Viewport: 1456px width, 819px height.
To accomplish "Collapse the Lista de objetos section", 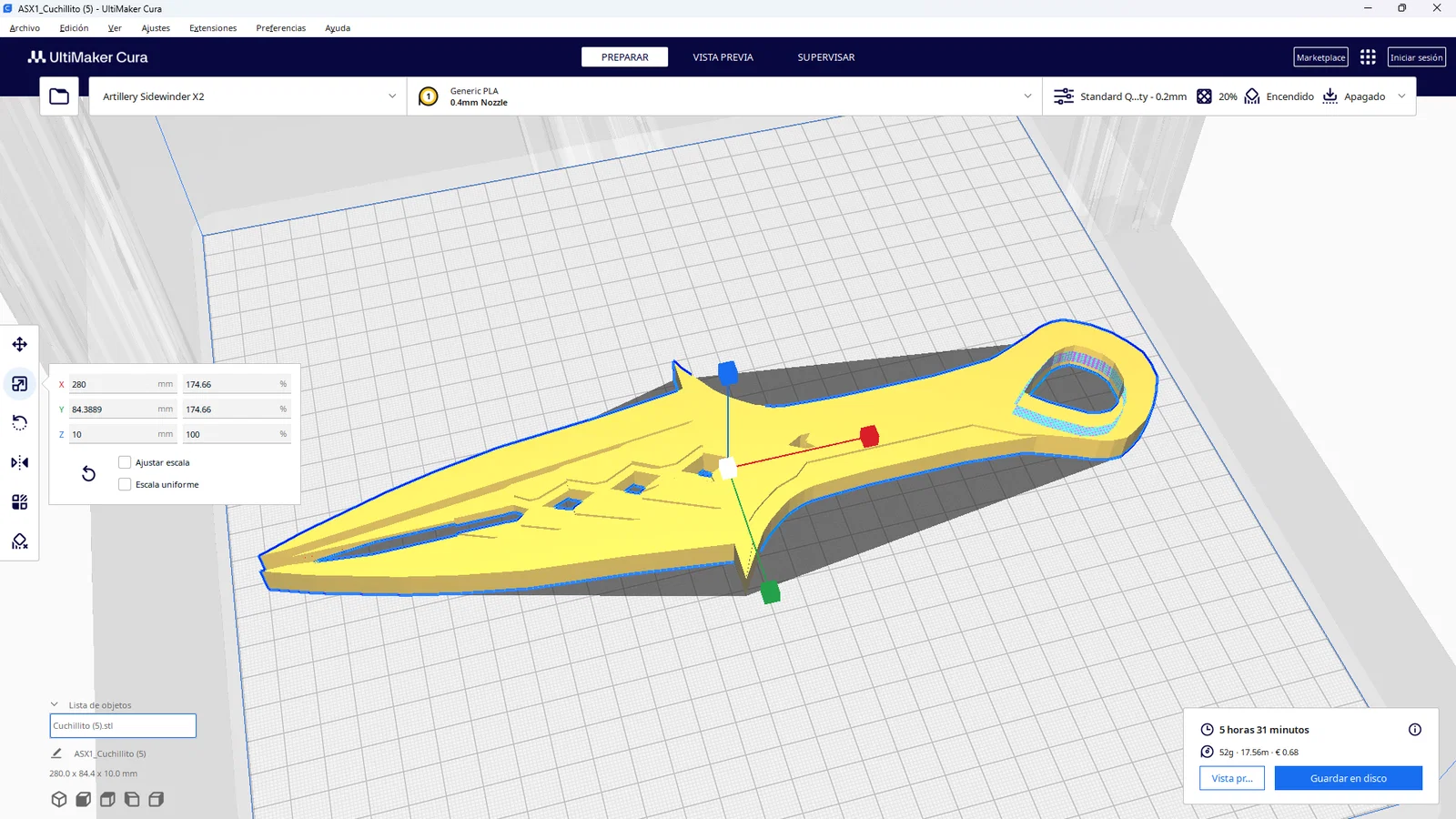I will coord(55,704).
